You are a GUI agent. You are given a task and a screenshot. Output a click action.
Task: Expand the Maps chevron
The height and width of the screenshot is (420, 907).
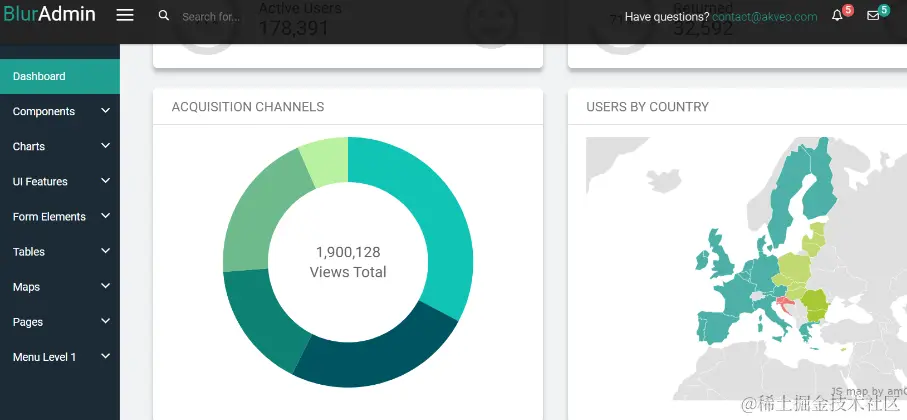pyautogui.click(x=105, y=286)
